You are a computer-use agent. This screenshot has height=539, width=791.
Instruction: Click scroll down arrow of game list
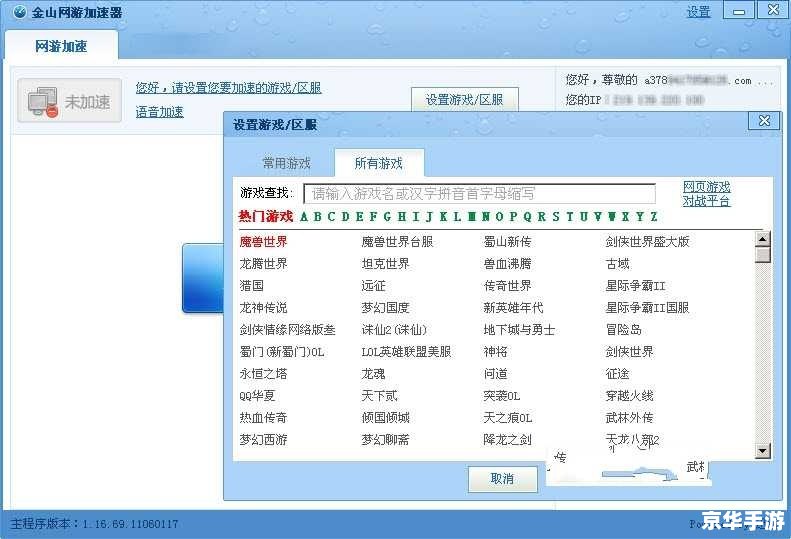pos(762,450)
